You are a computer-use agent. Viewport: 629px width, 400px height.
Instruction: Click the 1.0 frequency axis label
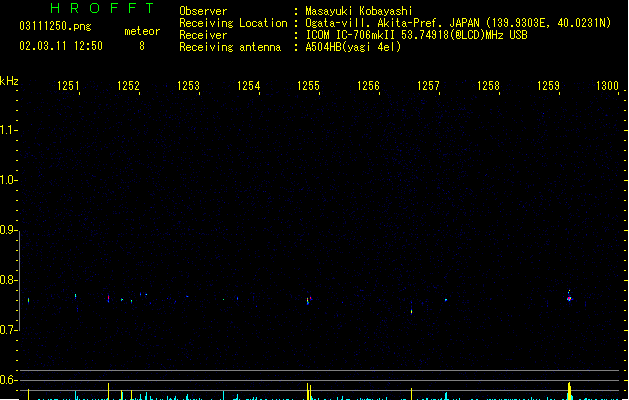tap(8, 180)
